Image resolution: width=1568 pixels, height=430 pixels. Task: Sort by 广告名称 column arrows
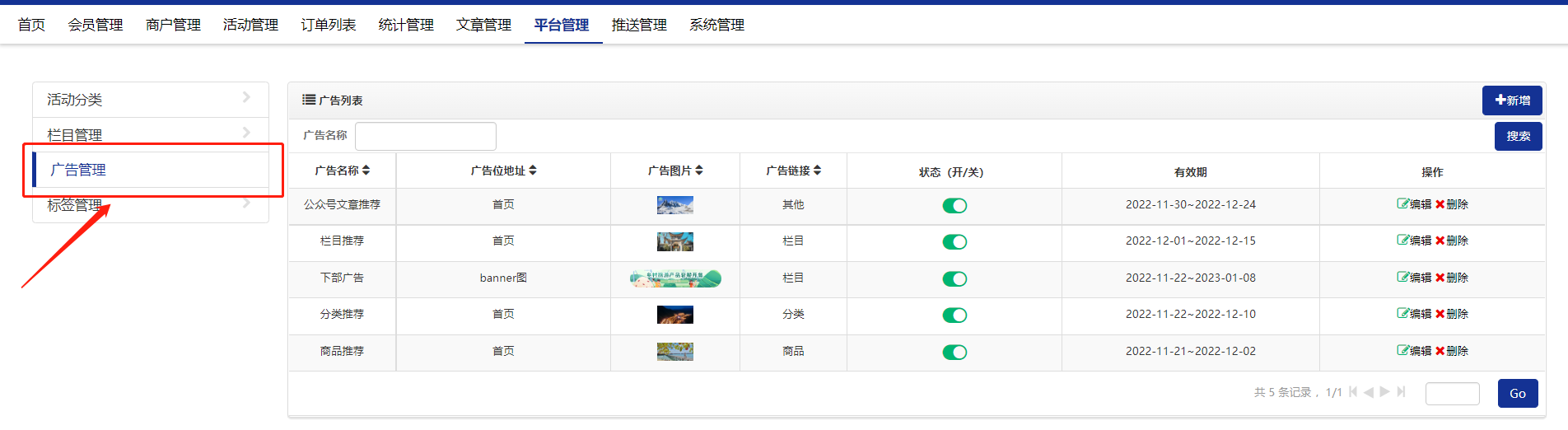pyautogui.click(x=366, y=171)
